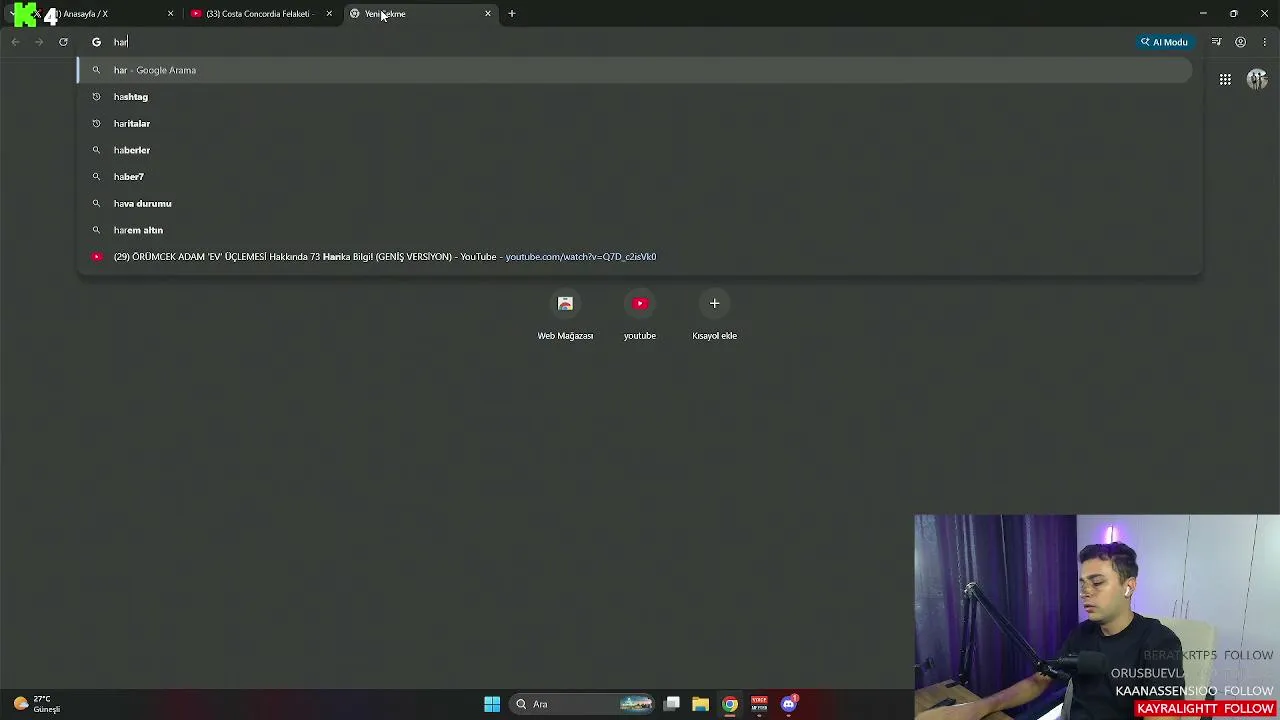1280x720 pixels.
Task: Click YouTube icon beside ÖRÜMCEK ADAM suggestion
Action: click(96, 257)
